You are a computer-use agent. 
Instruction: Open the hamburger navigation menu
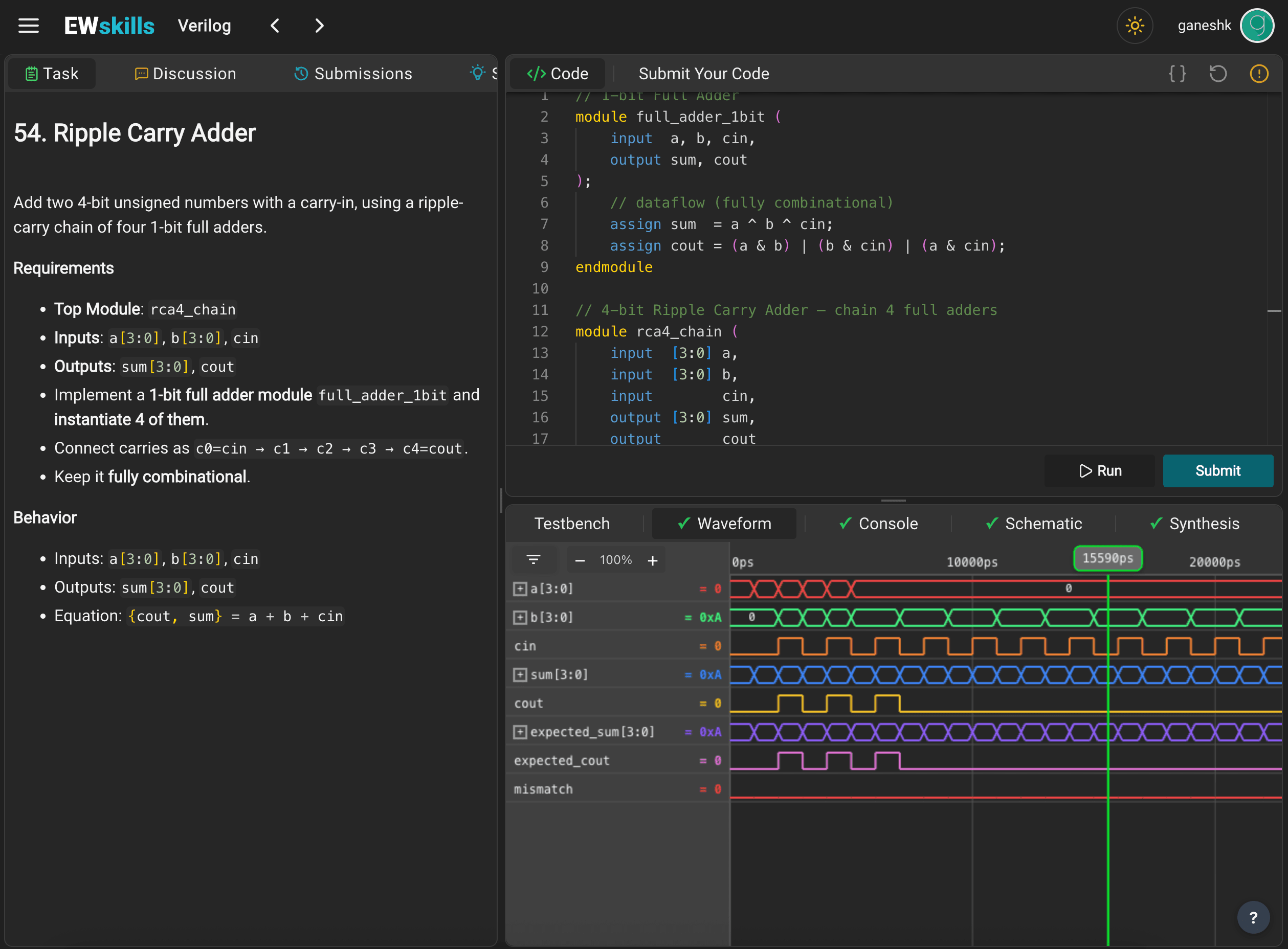tap(28, 26)
